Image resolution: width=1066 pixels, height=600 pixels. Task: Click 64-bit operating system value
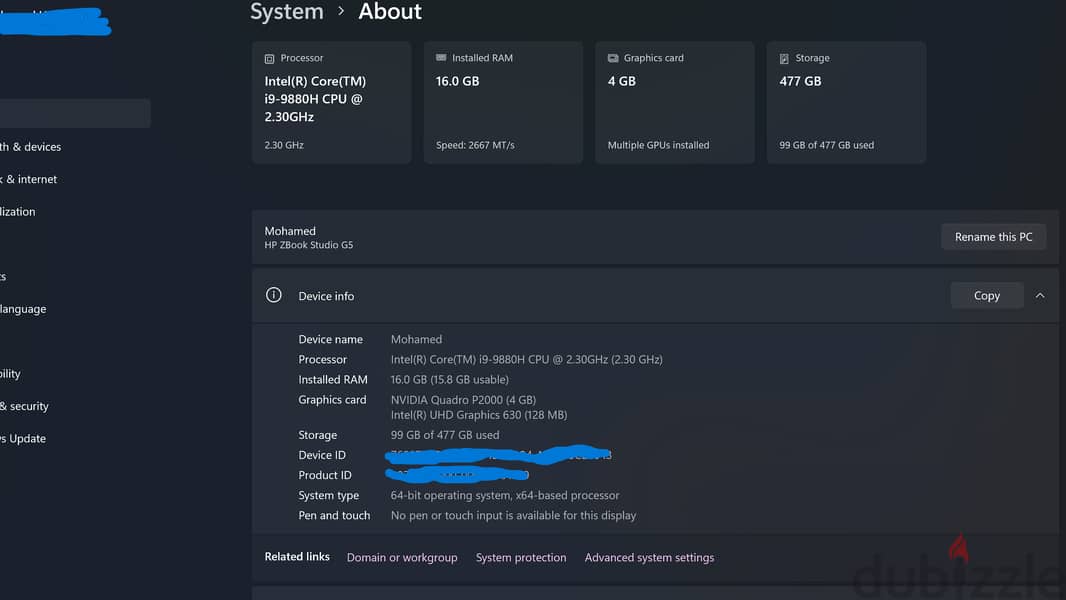[504, 495]
